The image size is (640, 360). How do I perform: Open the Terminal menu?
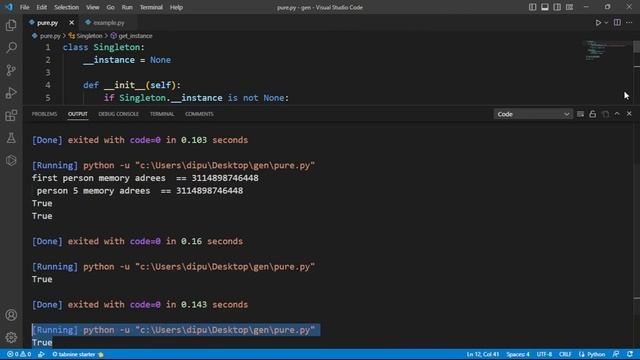click(151, 7)
